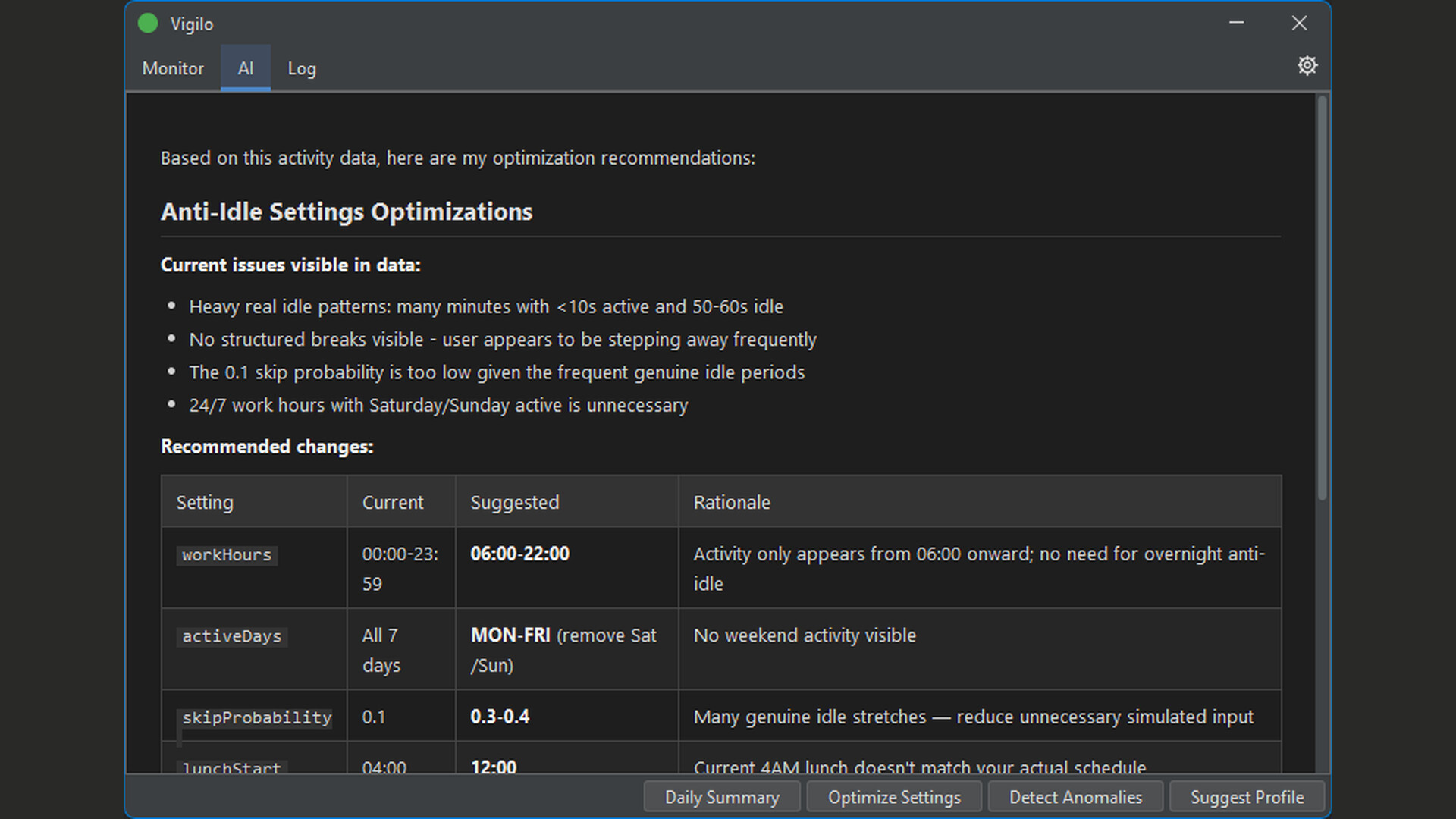Click the current workHours value 00:00-23:59
Screen dimensions: 1456x819
click(x=400, y=569)
